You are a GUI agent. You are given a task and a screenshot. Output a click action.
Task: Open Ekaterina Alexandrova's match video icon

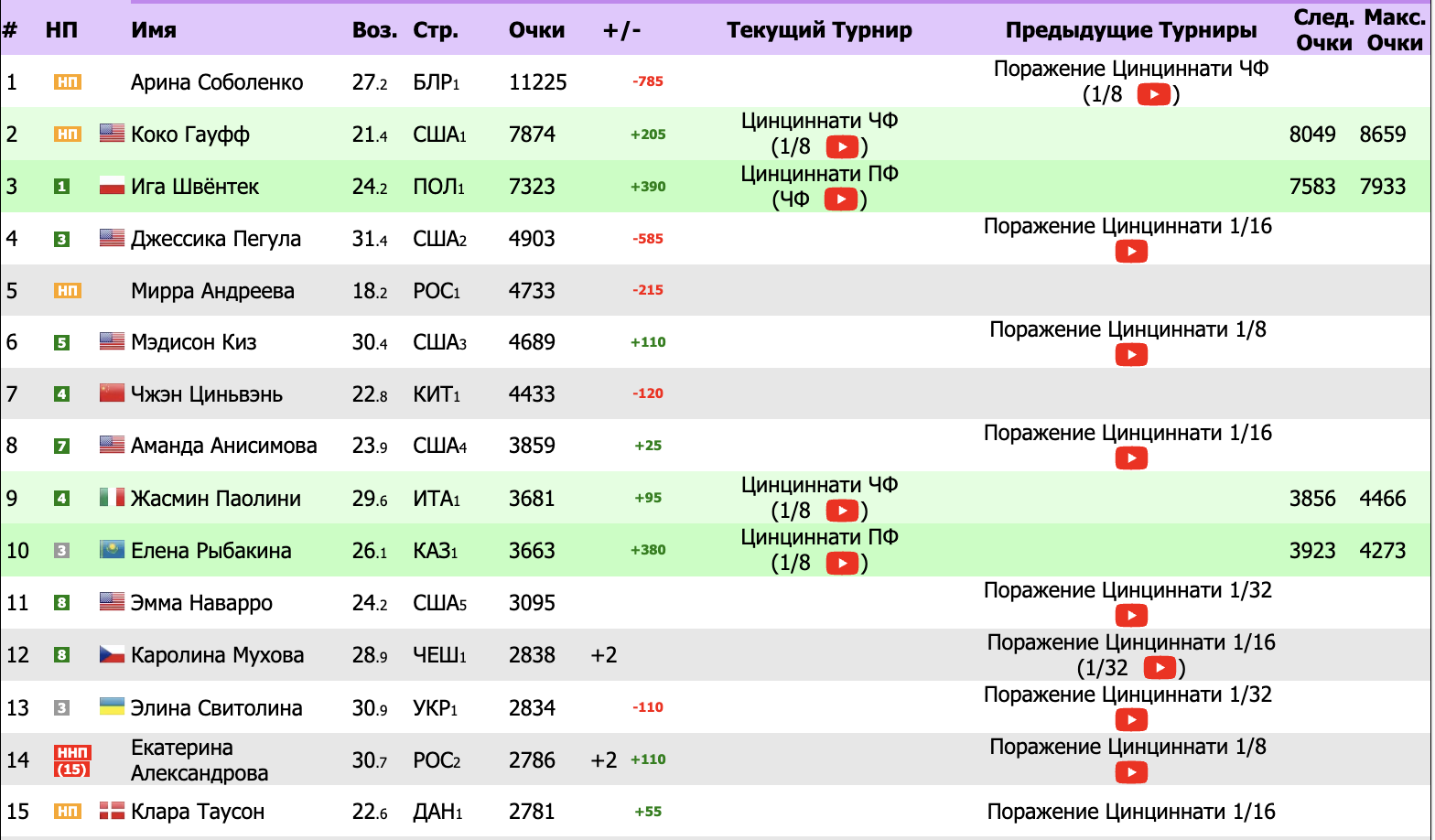tap(1131, 772)
